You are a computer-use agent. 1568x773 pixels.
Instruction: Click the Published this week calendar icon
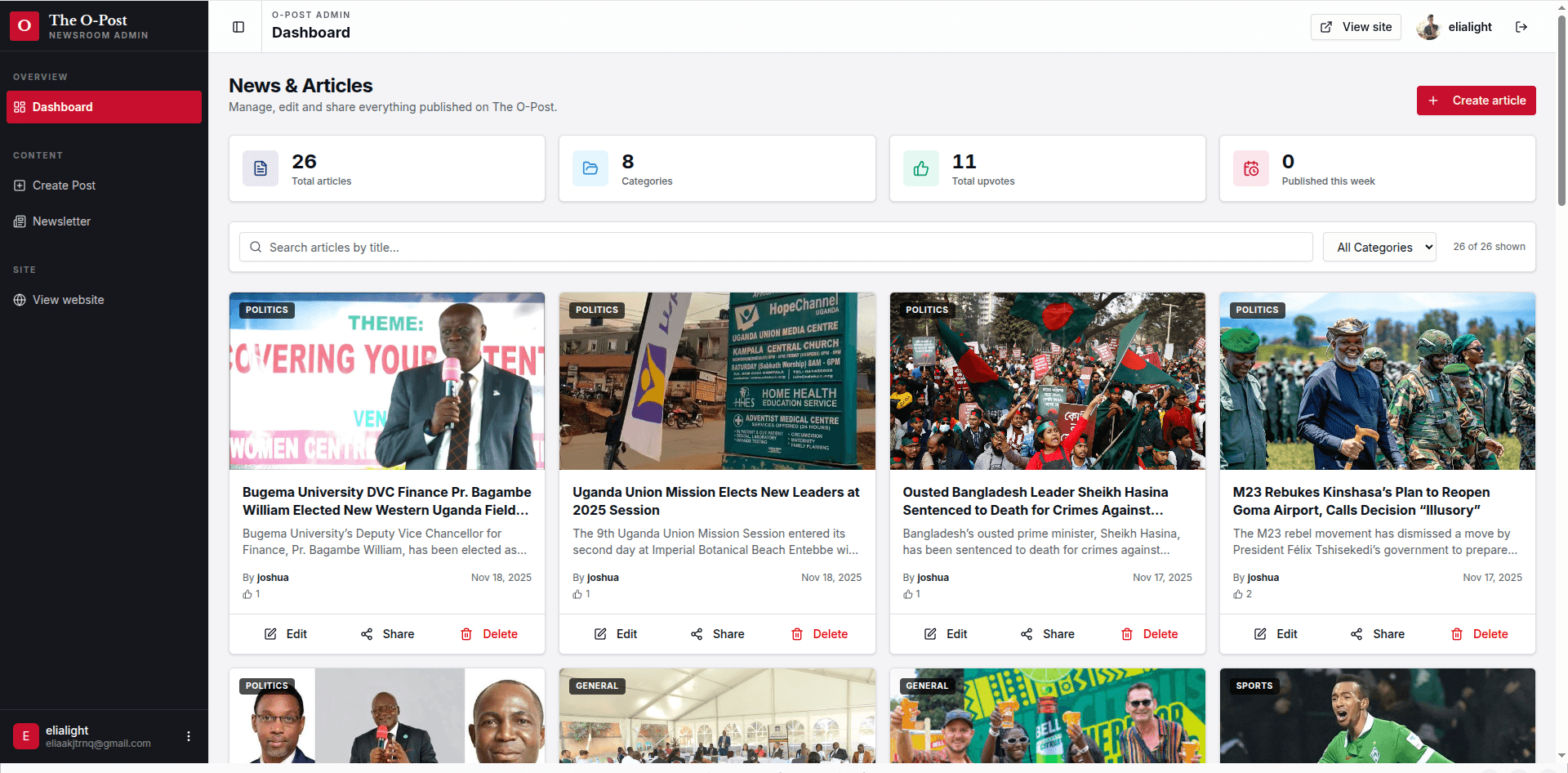1251,168
